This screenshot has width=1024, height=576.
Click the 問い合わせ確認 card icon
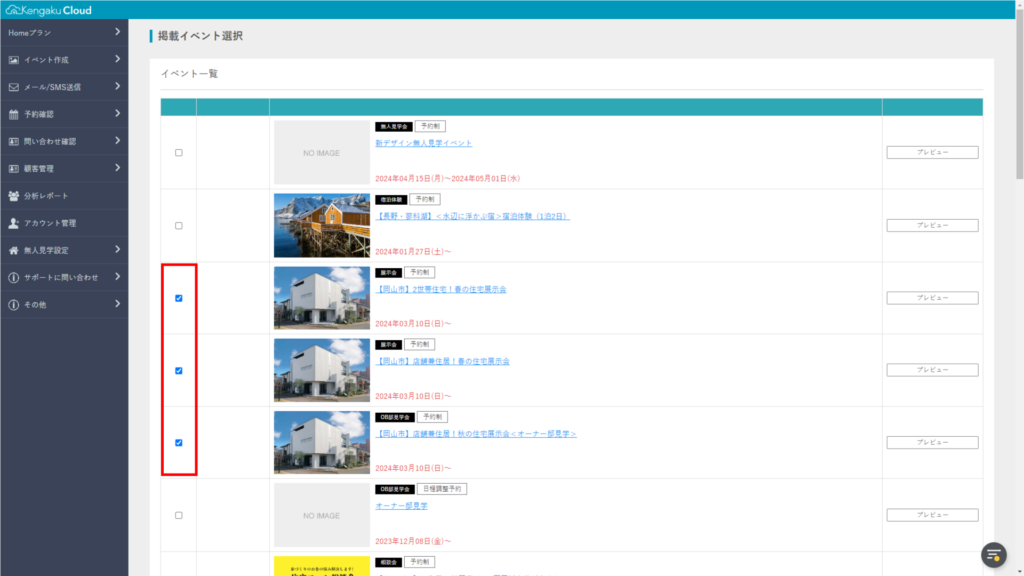14,141
